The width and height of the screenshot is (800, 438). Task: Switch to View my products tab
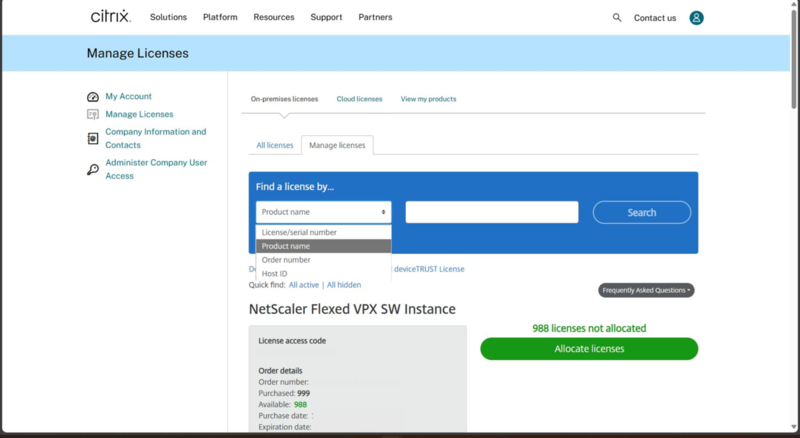click(428, 99)
